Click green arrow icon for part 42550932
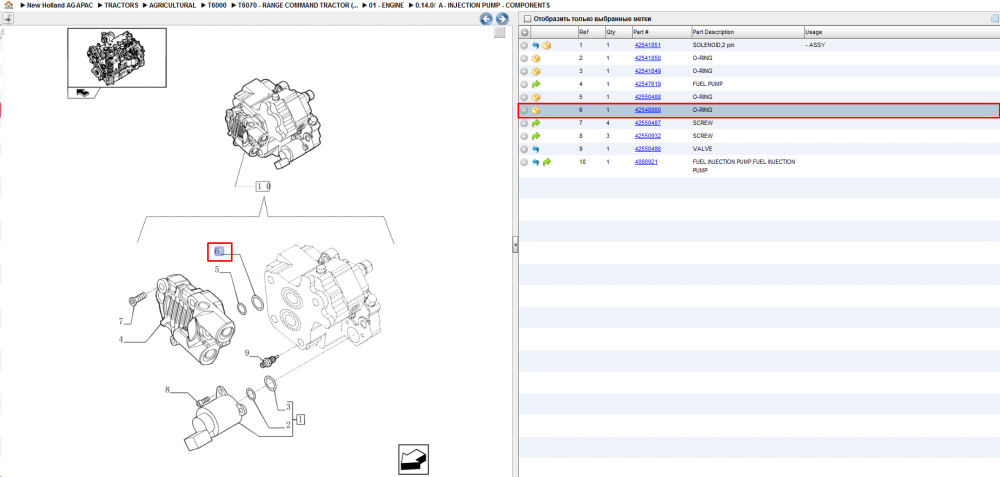 pos(536,136)
